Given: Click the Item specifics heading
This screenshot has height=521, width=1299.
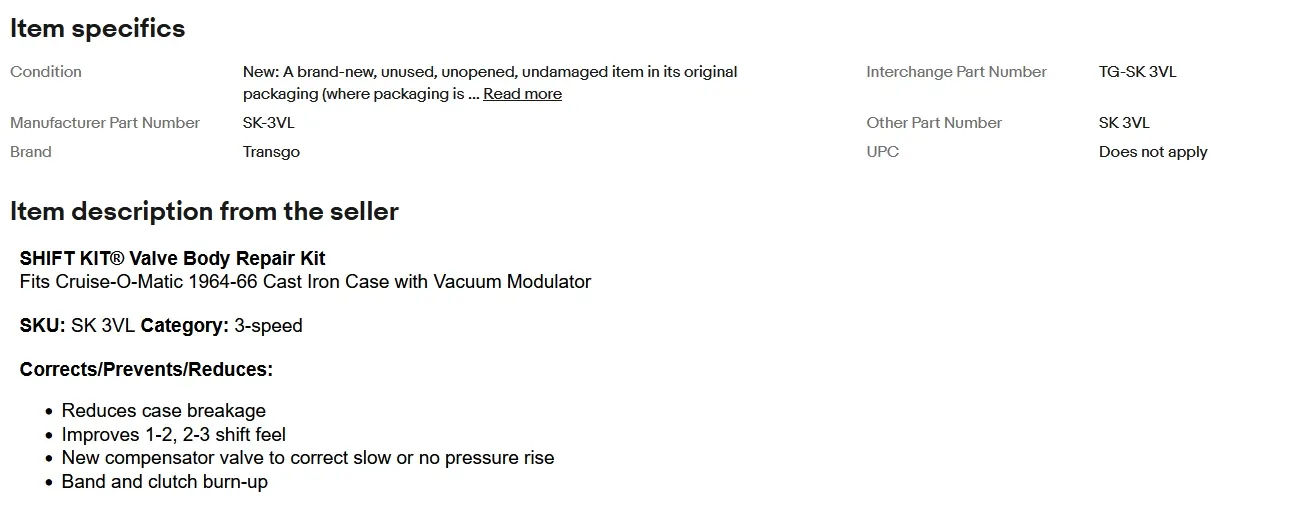Looking at the screenshot, I should click(x=98, y=29).
